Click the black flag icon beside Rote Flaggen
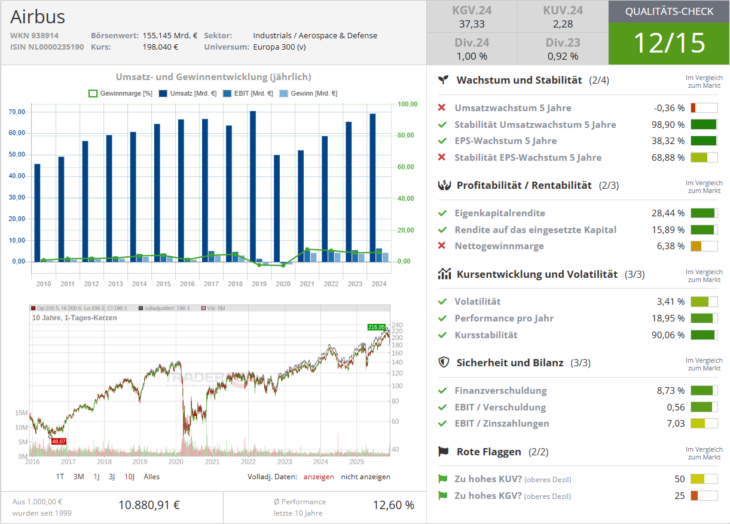 tap(443, 451)
